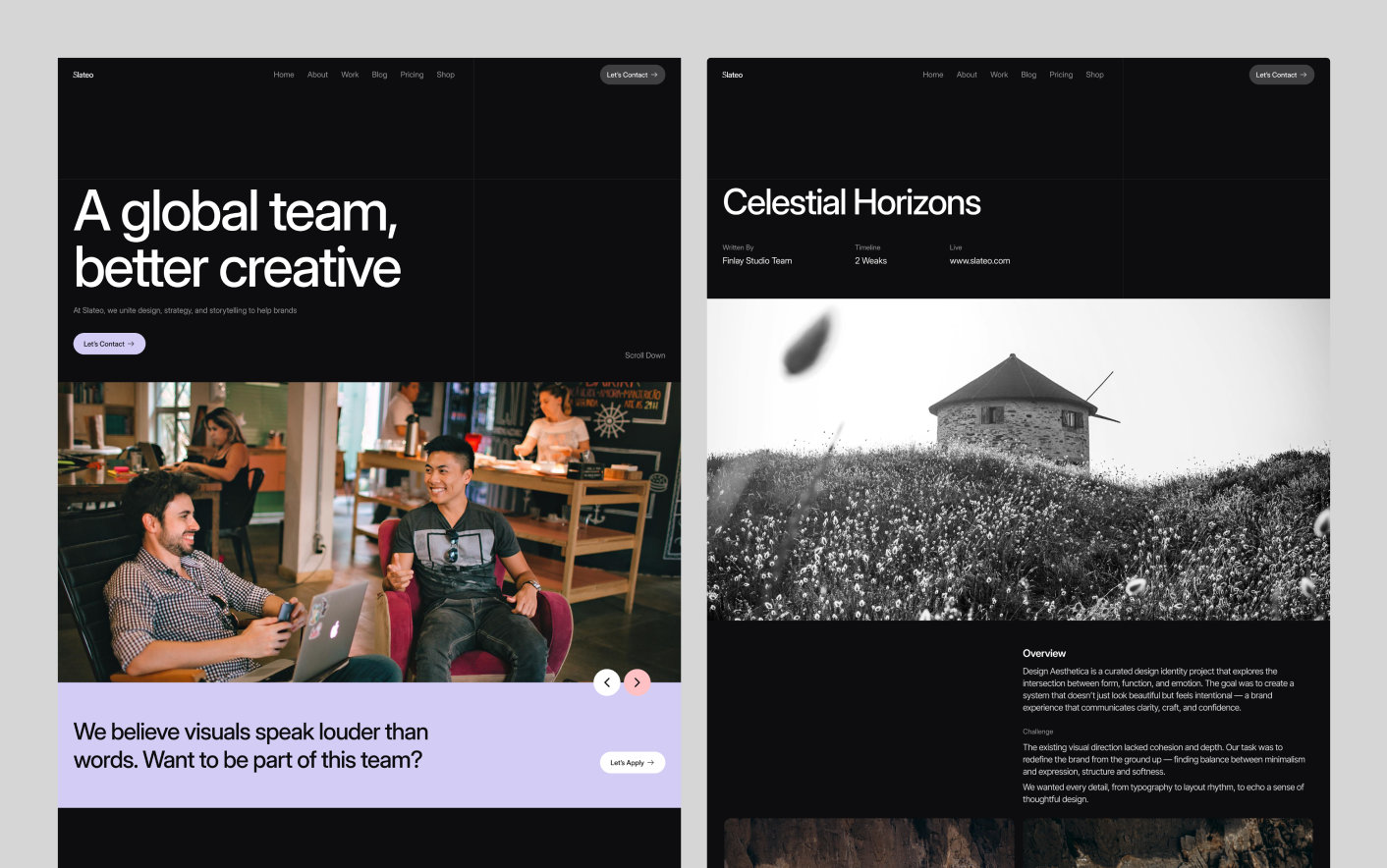Click the Scroll Down text
The image size is (1387, 868).
coord(644,355)
